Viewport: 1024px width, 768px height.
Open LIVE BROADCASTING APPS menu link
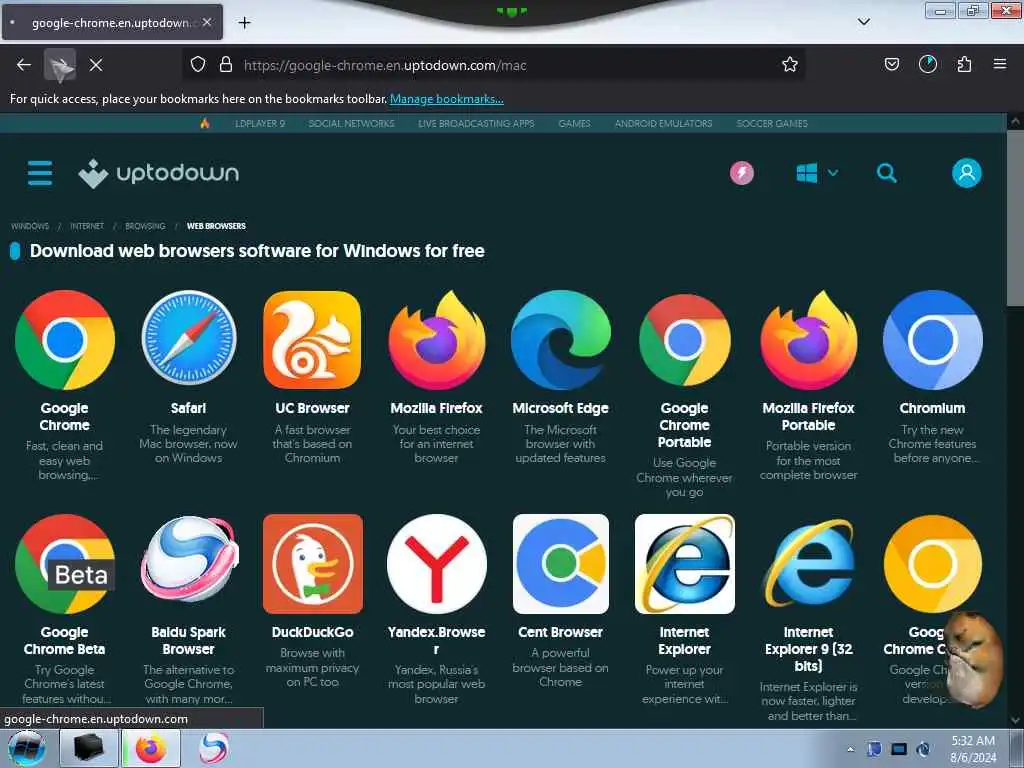click(476, 123)
